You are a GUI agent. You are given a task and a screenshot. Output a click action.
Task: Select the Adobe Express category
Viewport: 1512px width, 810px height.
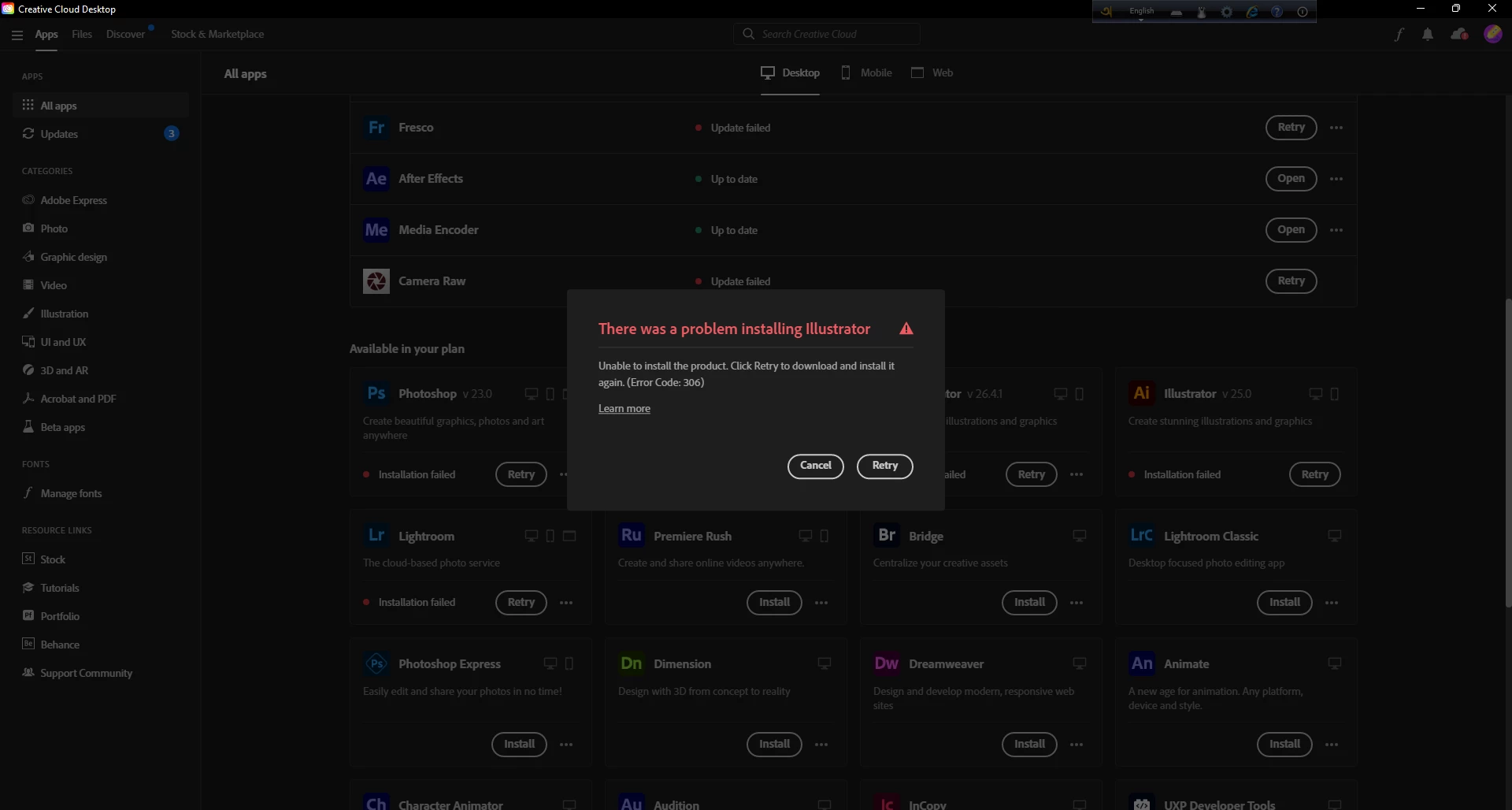tap(101, 200)
